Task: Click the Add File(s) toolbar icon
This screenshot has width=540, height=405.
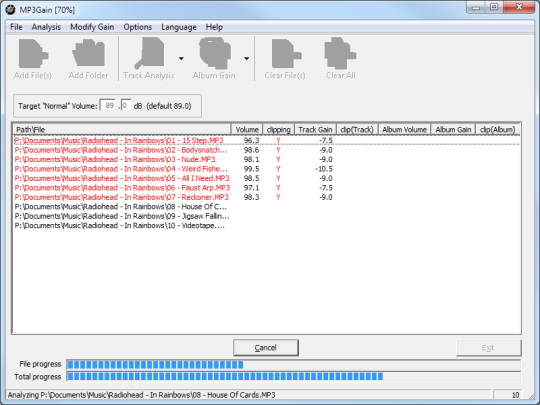Action: [x=33, y=53]
